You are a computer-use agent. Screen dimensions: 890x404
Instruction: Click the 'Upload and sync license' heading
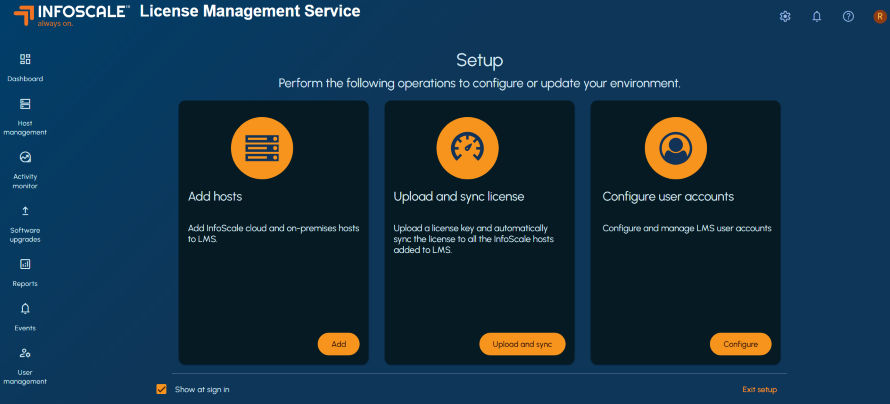459,196
